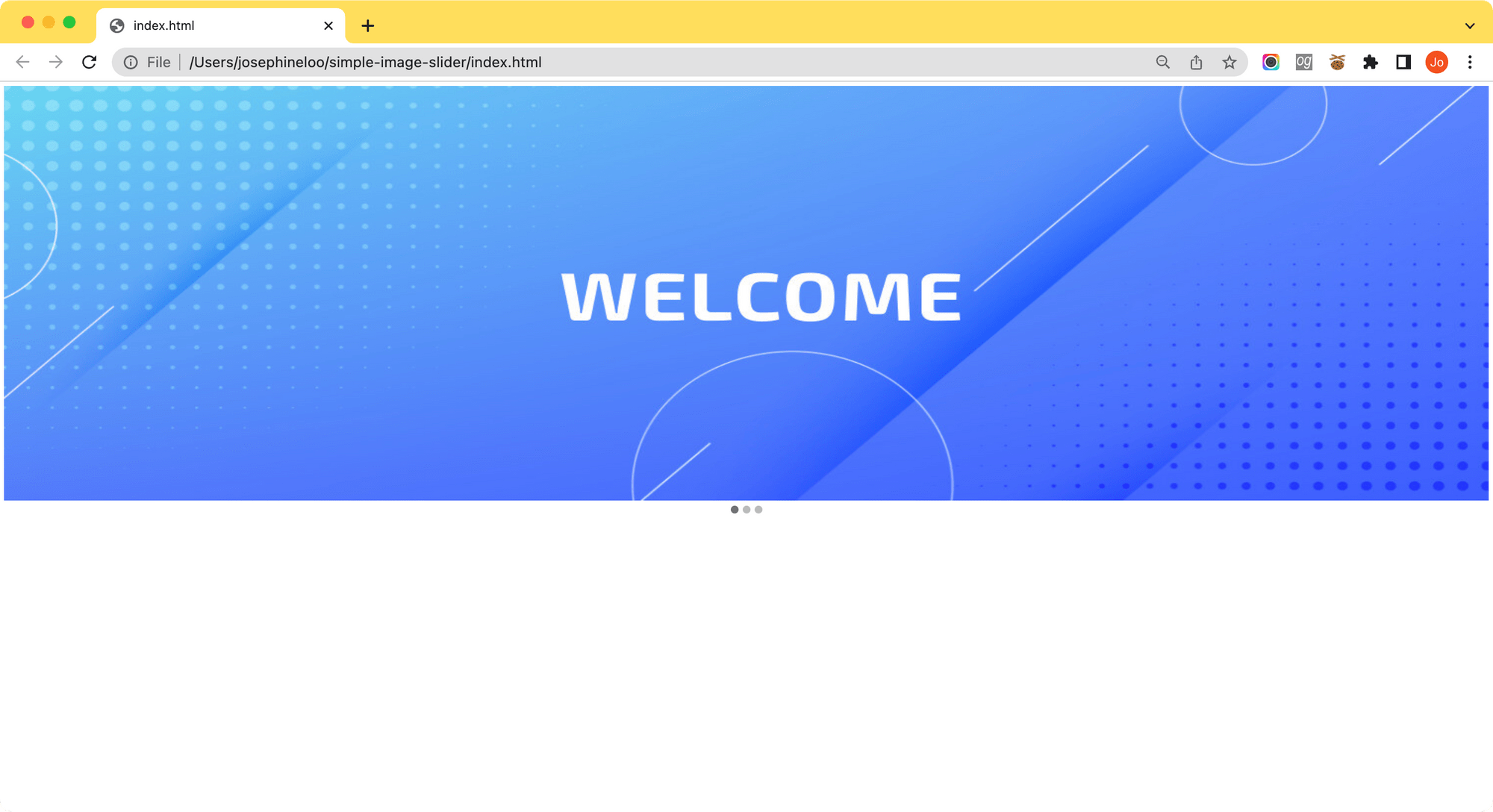This screenshot has width=1493, height=812.
Task: Open the colorful camera extension icon
Action: (1270, 62)
